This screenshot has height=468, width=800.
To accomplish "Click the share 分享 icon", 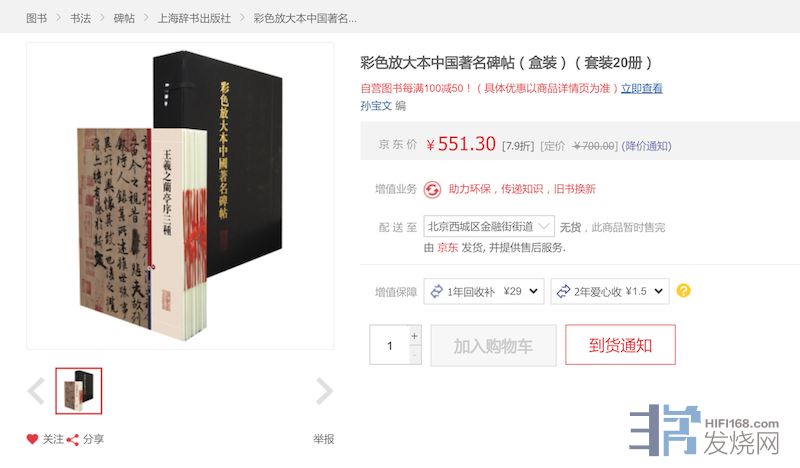I will (73, 439).
